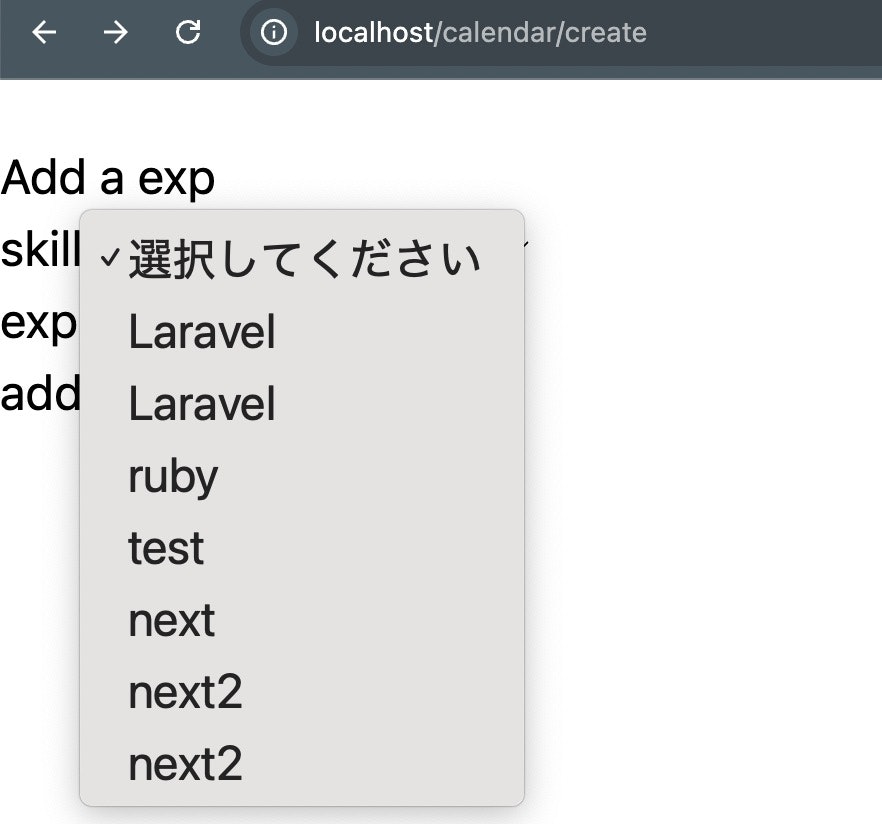Select ruby from the skill list

coord(302,476)
